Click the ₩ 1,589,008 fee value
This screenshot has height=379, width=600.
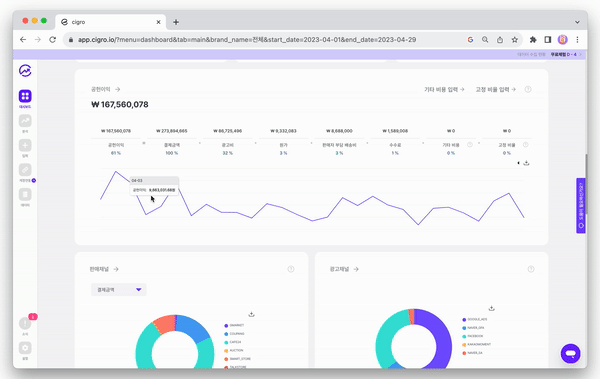[x=395, y=131]
